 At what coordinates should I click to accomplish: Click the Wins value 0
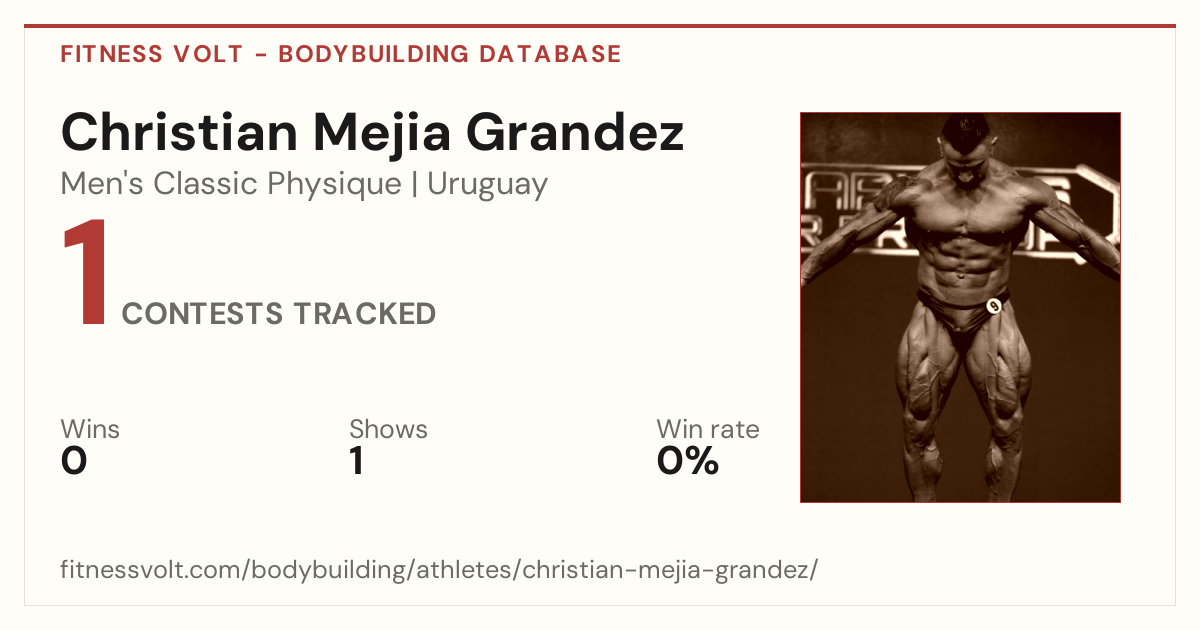point(74,461)
